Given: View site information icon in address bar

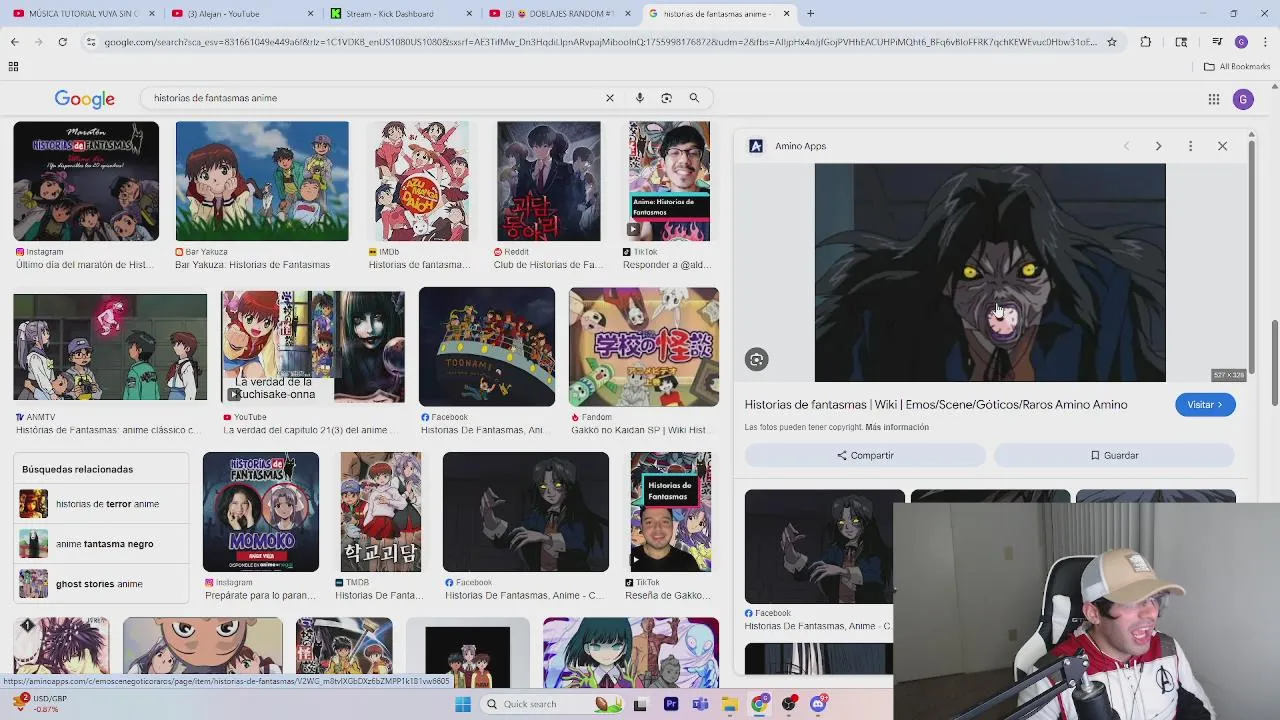Looking at the screenshot, I should pos(91,42).
